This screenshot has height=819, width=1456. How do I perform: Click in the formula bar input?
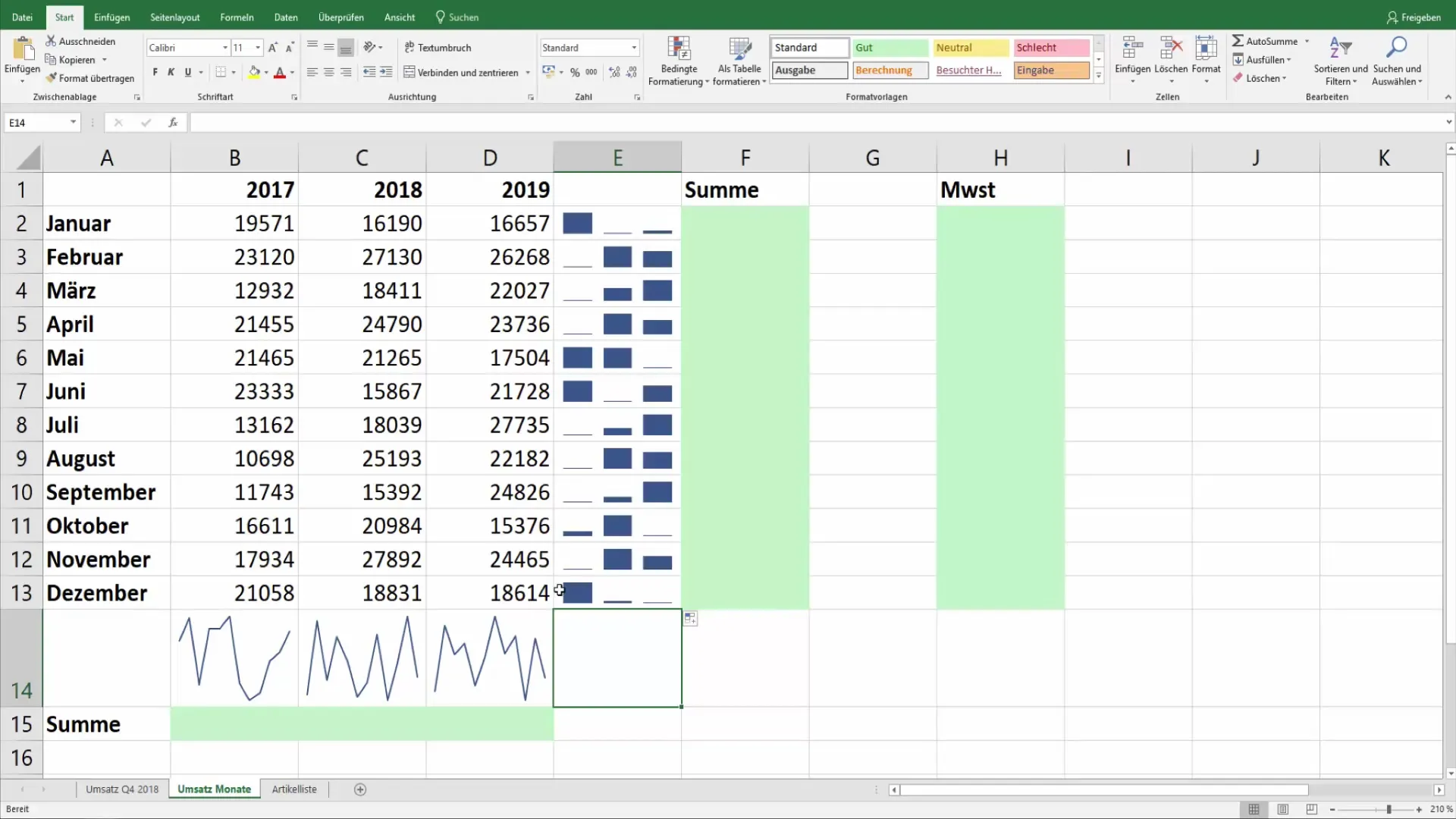pos(816,122)
